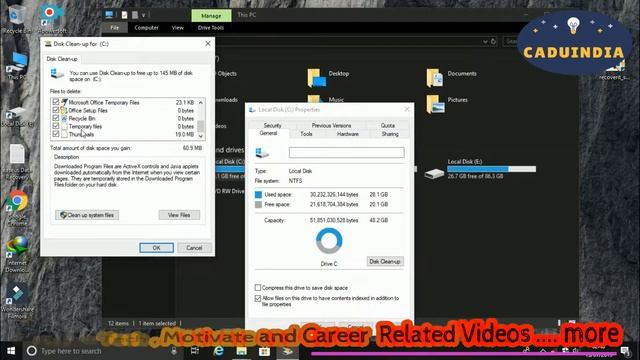Switch to the Security tab in Properties
This screenshot has height=360, width=640.
pos(272,125)
